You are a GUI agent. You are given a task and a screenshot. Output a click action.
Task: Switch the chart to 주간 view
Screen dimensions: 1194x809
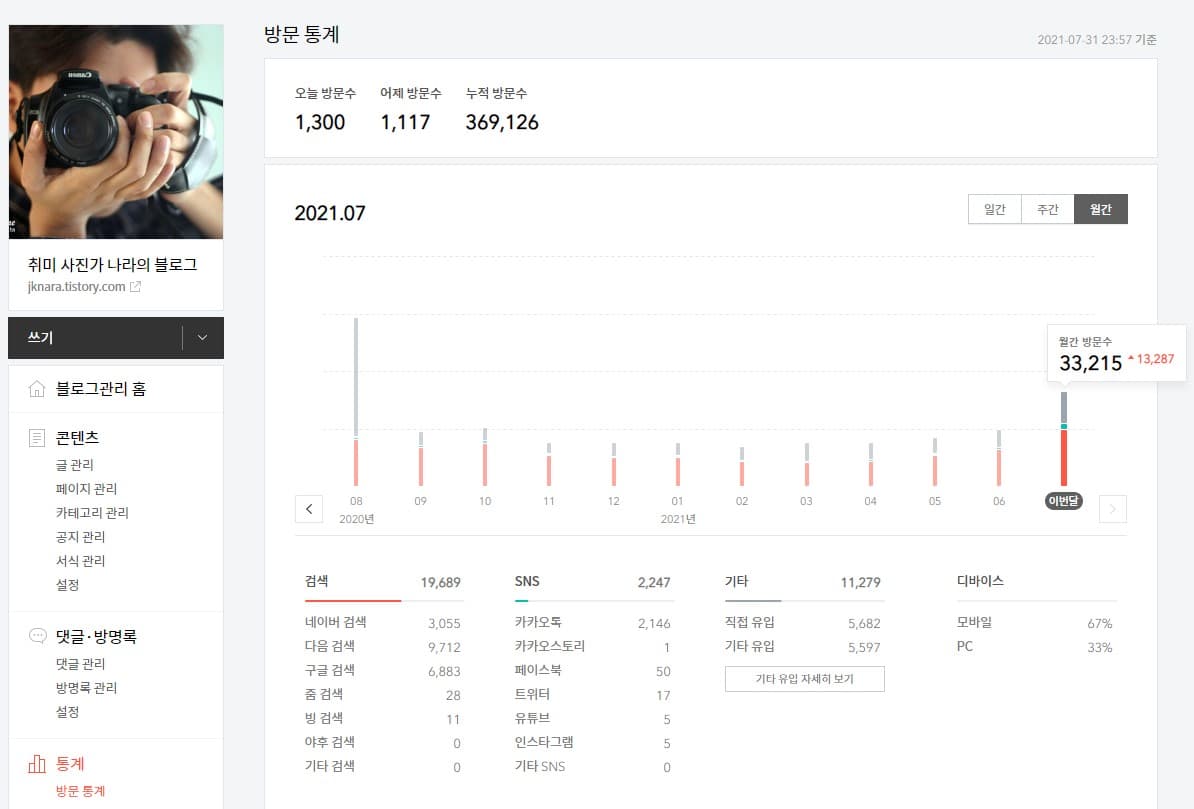[x=1048, y=209]
